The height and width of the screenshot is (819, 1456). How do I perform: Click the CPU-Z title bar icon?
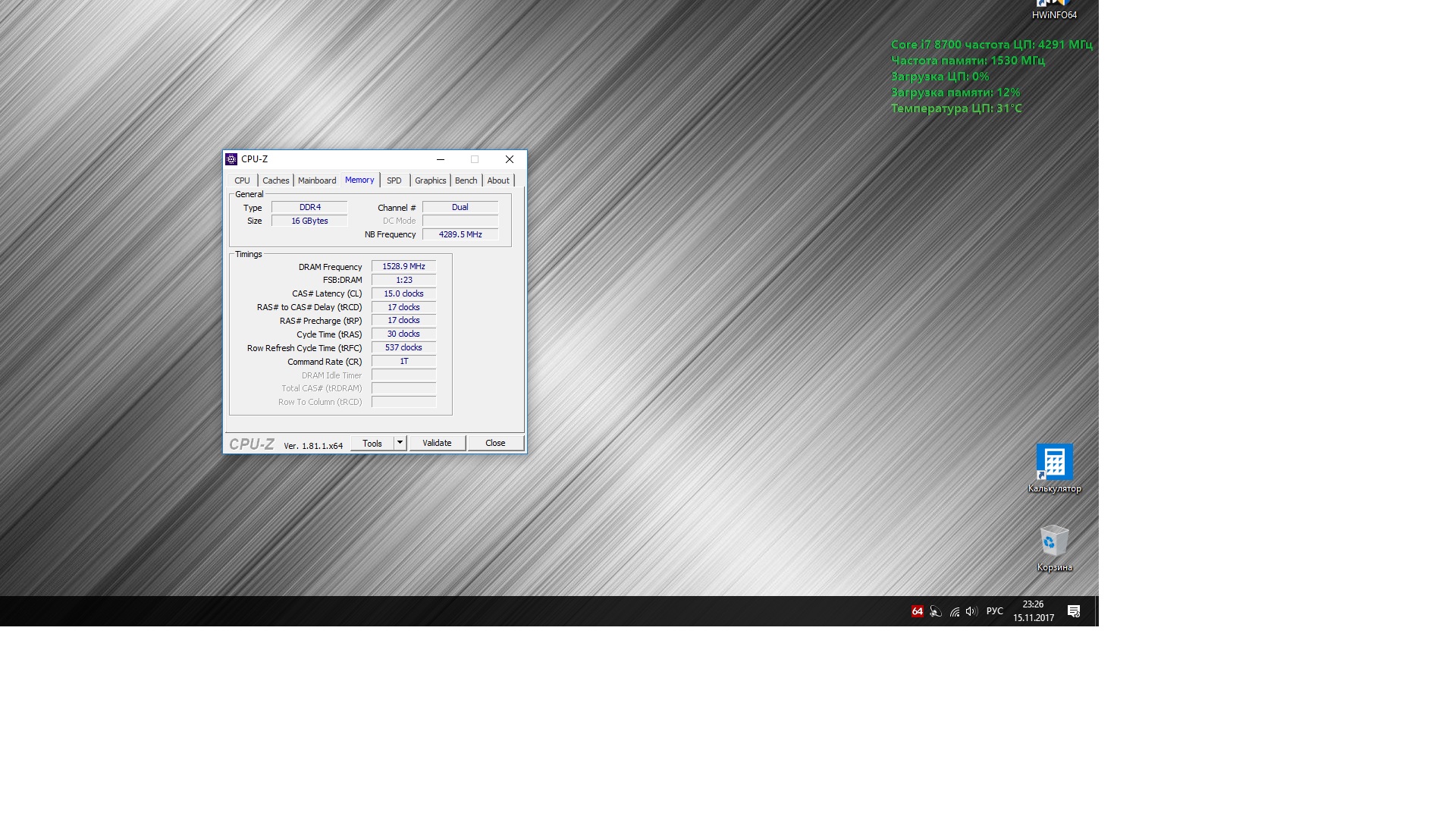point(231,159)
